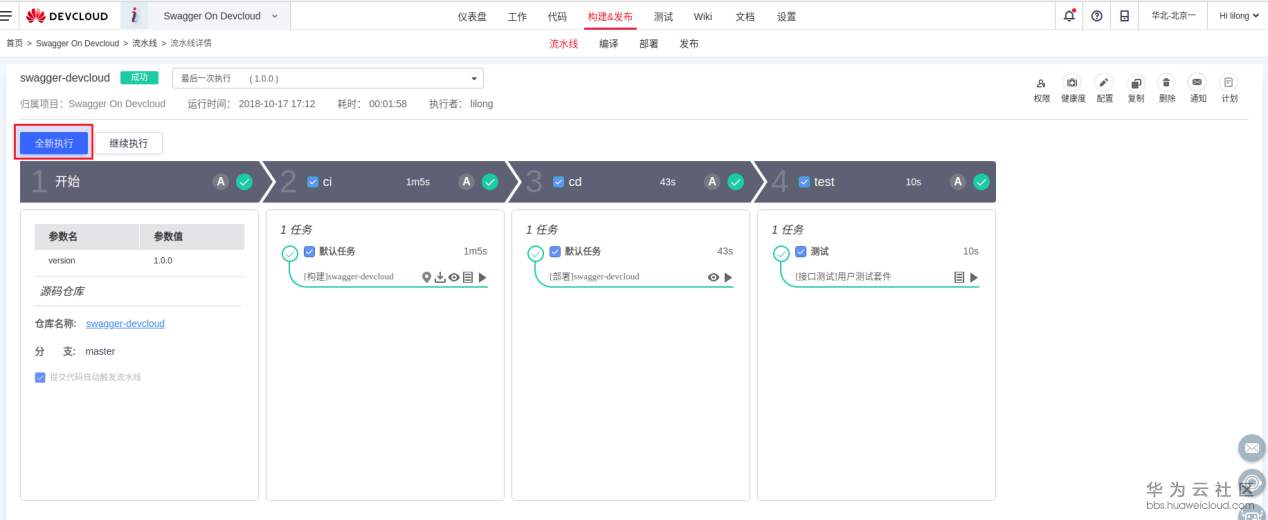Click the 复制 copy icon

click(1135, 83)
